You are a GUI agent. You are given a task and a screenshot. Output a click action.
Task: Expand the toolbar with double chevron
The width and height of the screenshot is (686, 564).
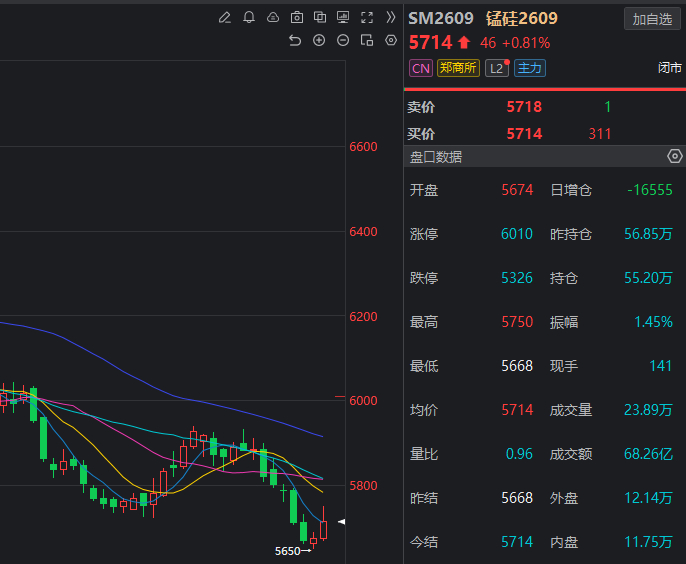391,18
